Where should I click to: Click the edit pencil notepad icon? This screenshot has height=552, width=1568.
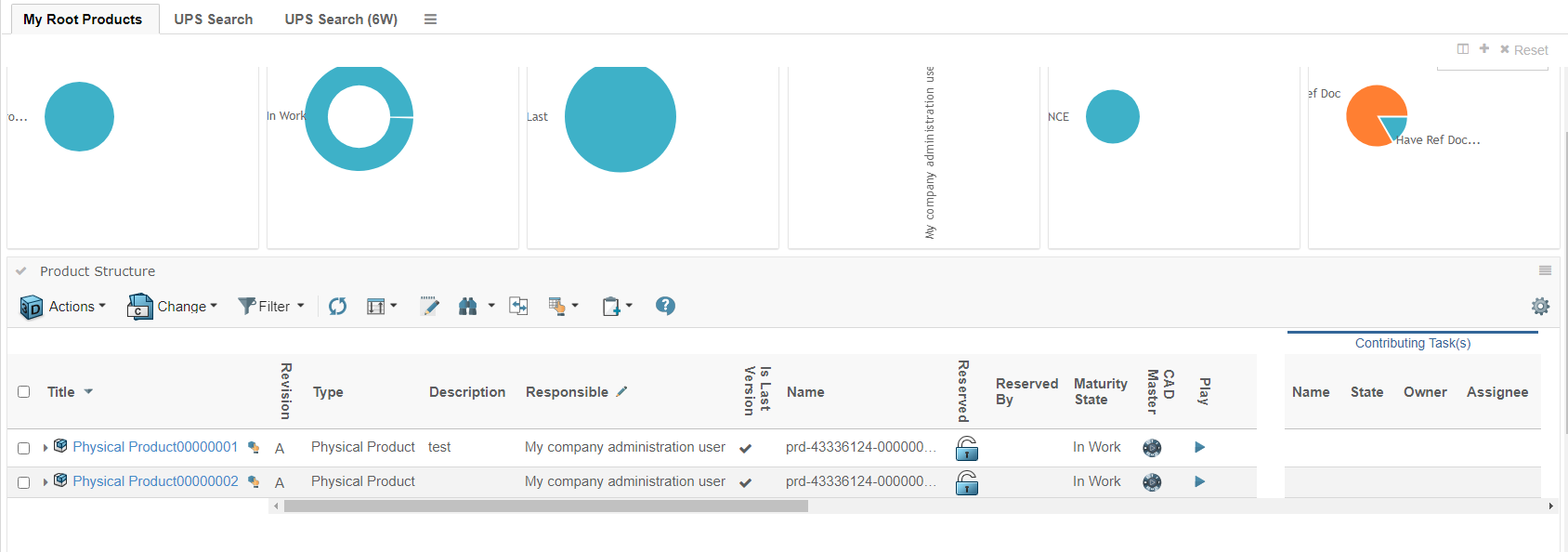point(429,307)
